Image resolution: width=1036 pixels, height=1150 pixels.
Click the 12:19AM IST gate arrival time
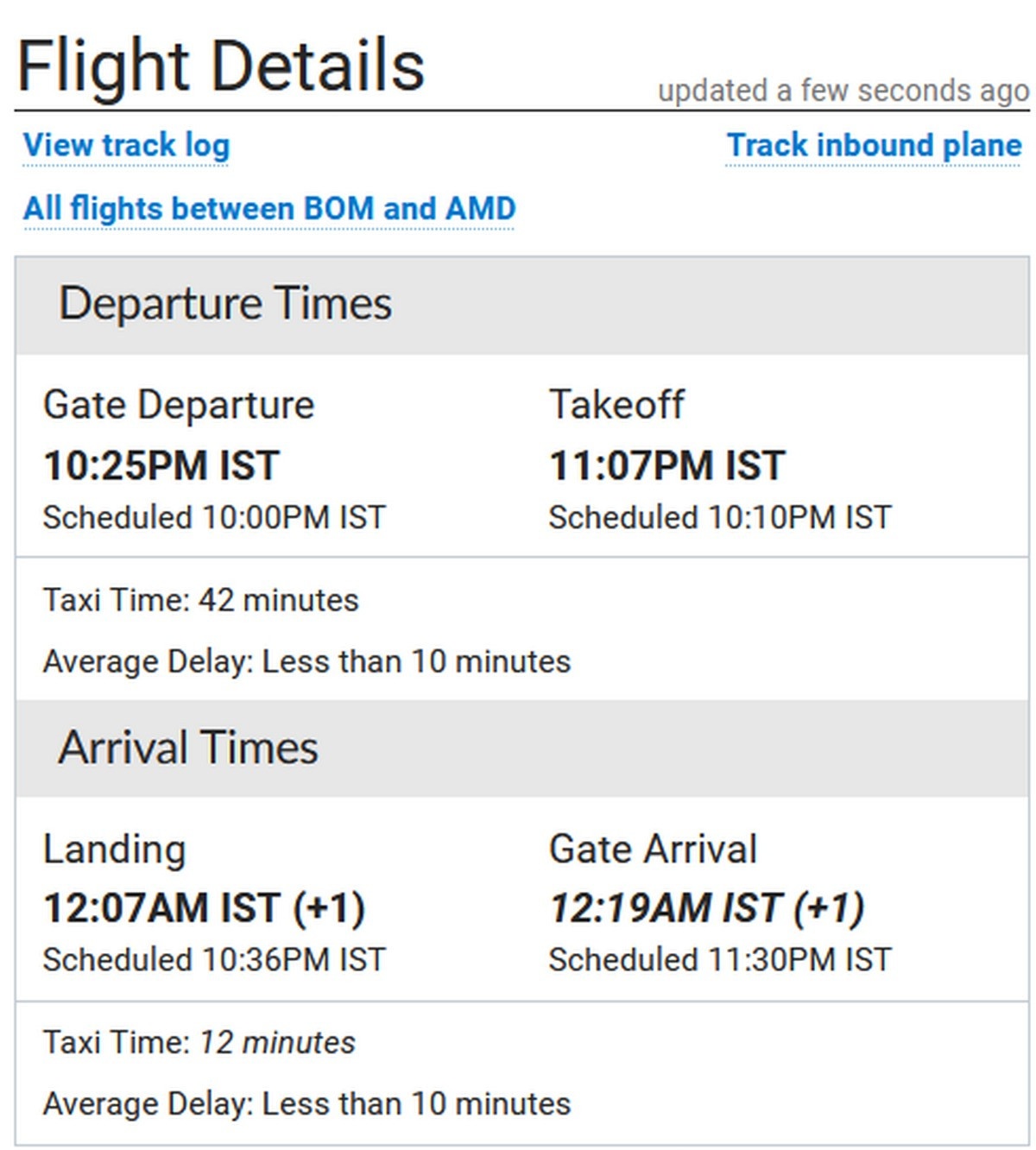click(707, 908)
